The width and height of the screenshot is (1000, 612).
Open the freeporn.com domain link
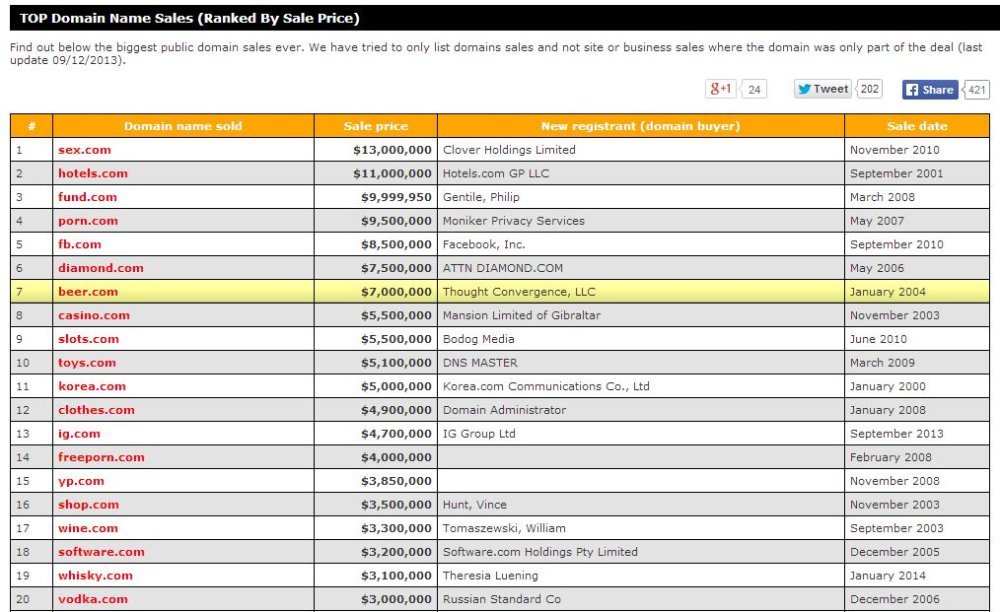coord(101,457)
